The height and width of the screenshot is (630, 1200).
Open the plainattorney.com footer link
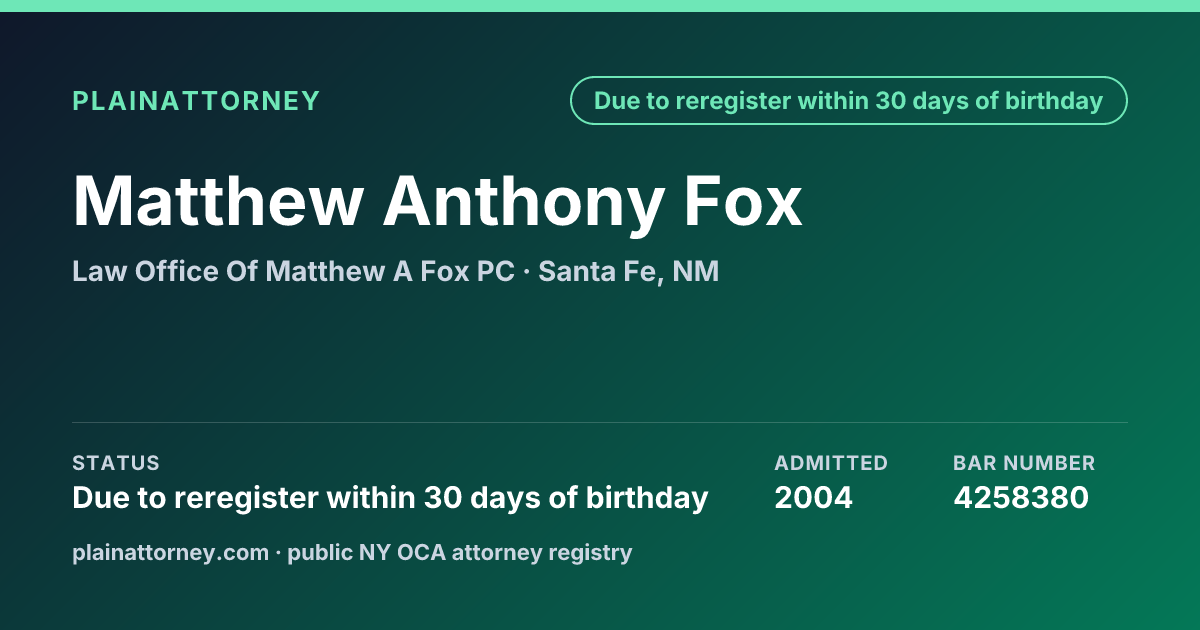(171, 552)
